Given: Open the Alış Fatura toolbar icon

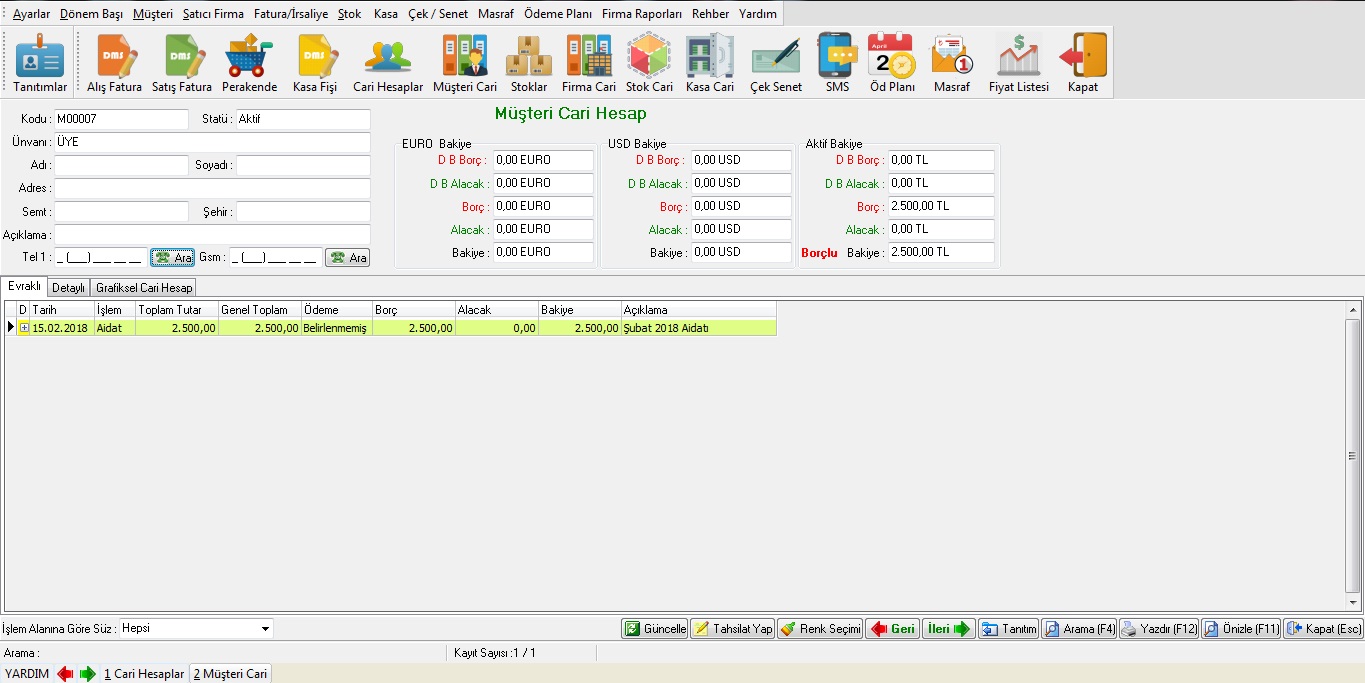Looking at the screenshot, I should [x=114, y=63].
